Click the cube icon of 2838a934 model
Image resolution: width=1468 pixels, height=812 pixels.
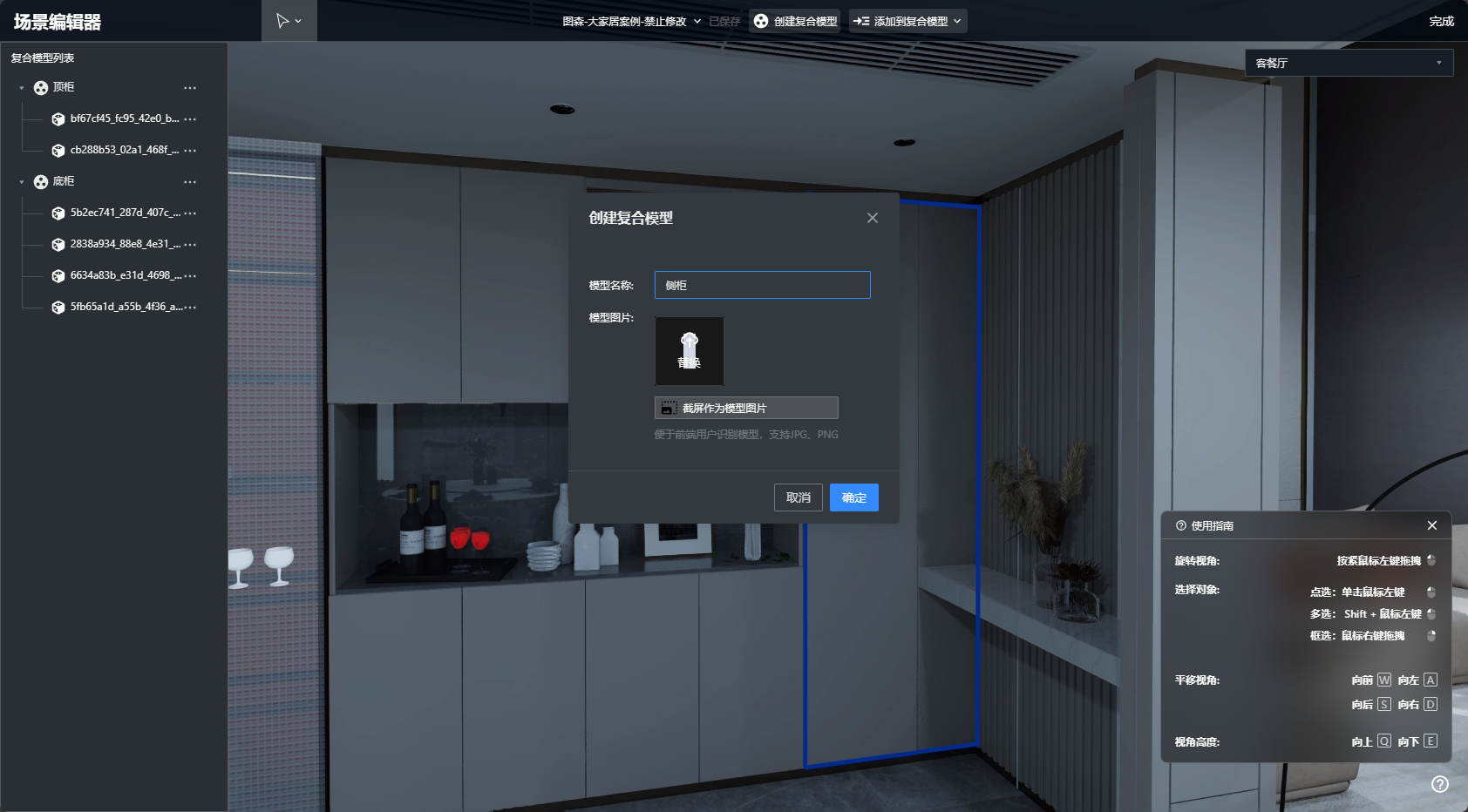click(x=58, y=245)
